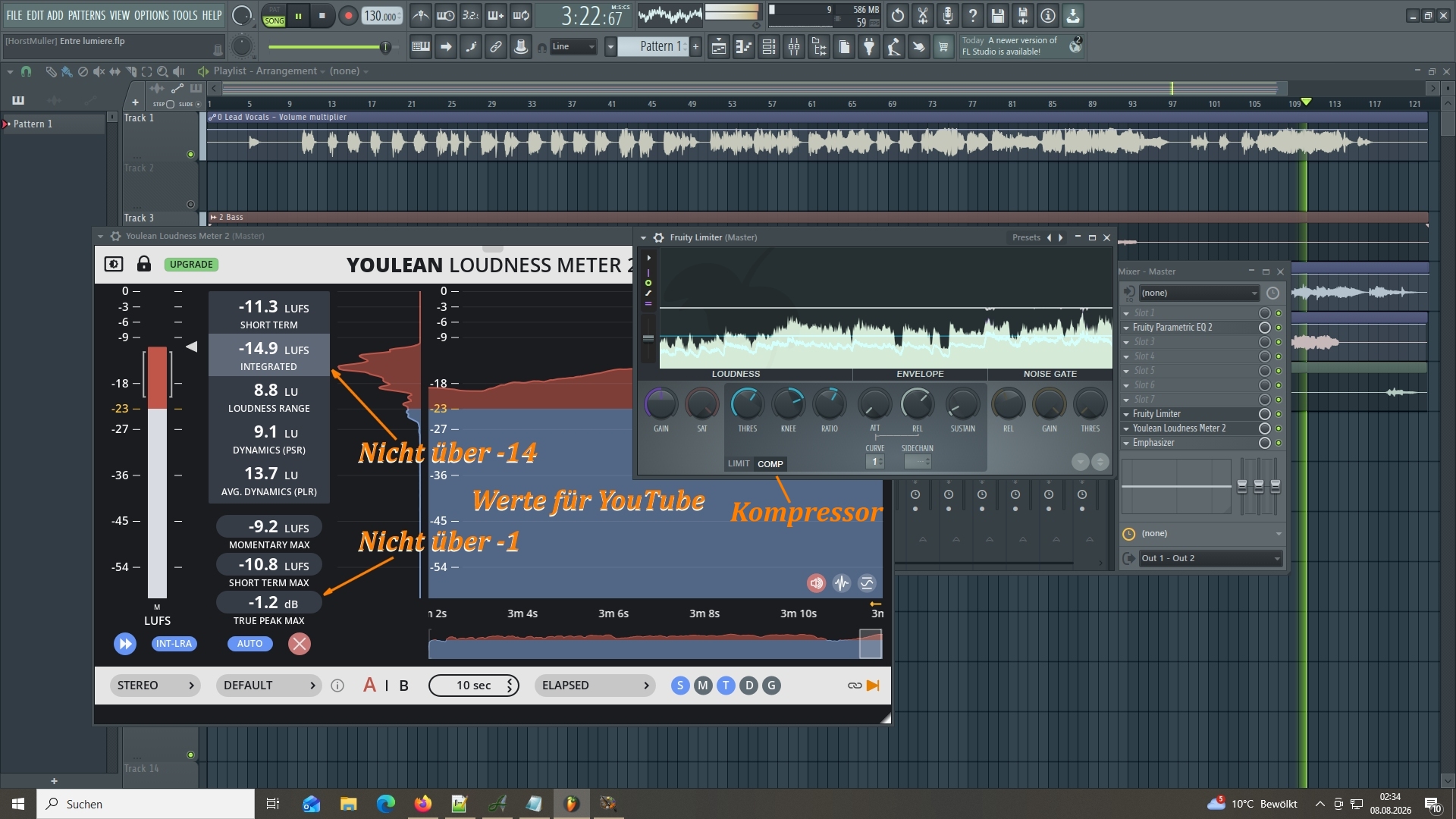This screenshot has width=1456, height=819.
Task: Click the Youlean lock icon
Action: click(144, 264)
